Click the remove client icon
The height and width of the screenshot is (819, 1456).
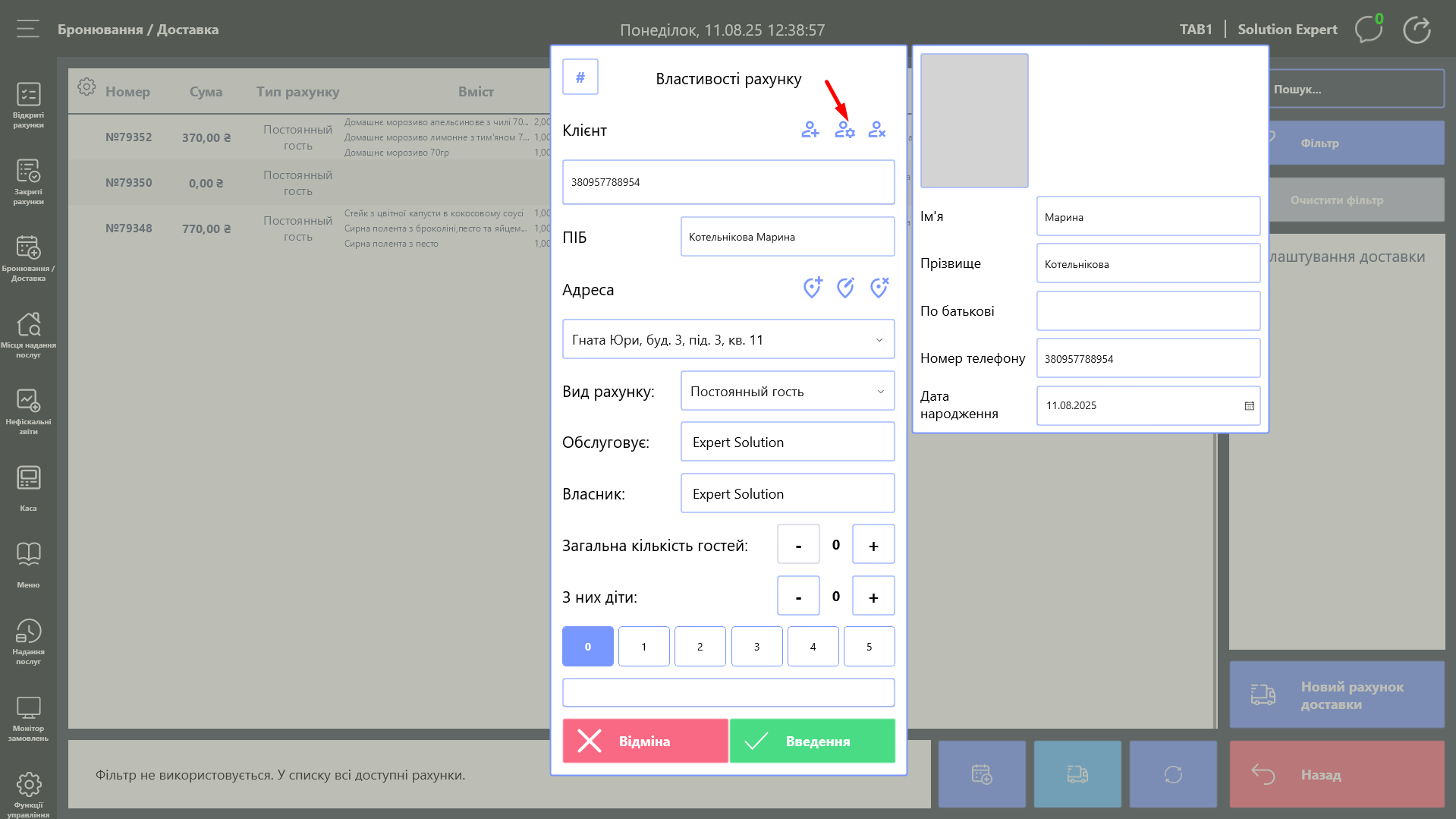(877, 130)
